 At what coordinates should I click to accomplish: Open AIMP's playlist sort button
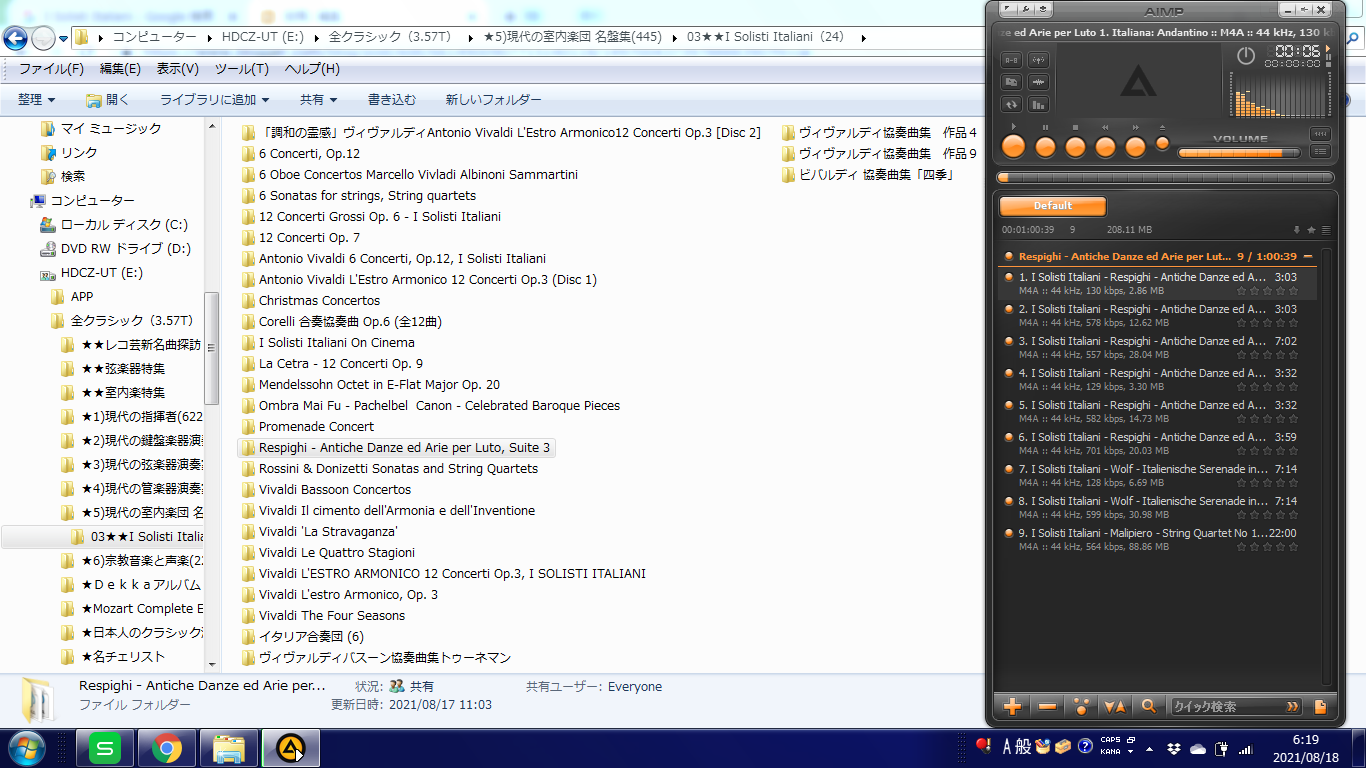click(x=1115, y=706)
